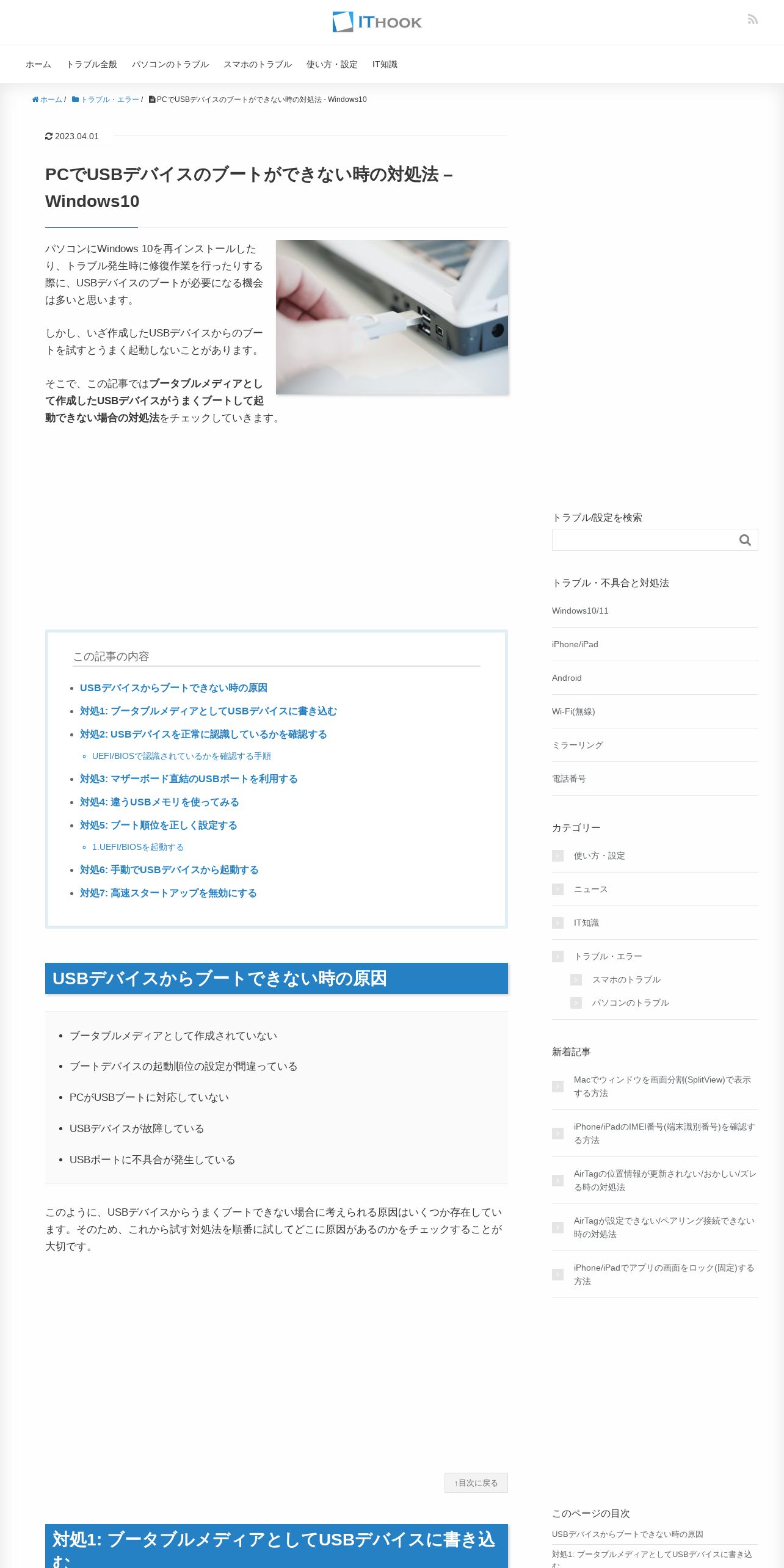The height and width of the screenshot is (1568, 784).
Task: Click the PCがUSBブートに対応していない bullet
Action: tap(149, 1098)
